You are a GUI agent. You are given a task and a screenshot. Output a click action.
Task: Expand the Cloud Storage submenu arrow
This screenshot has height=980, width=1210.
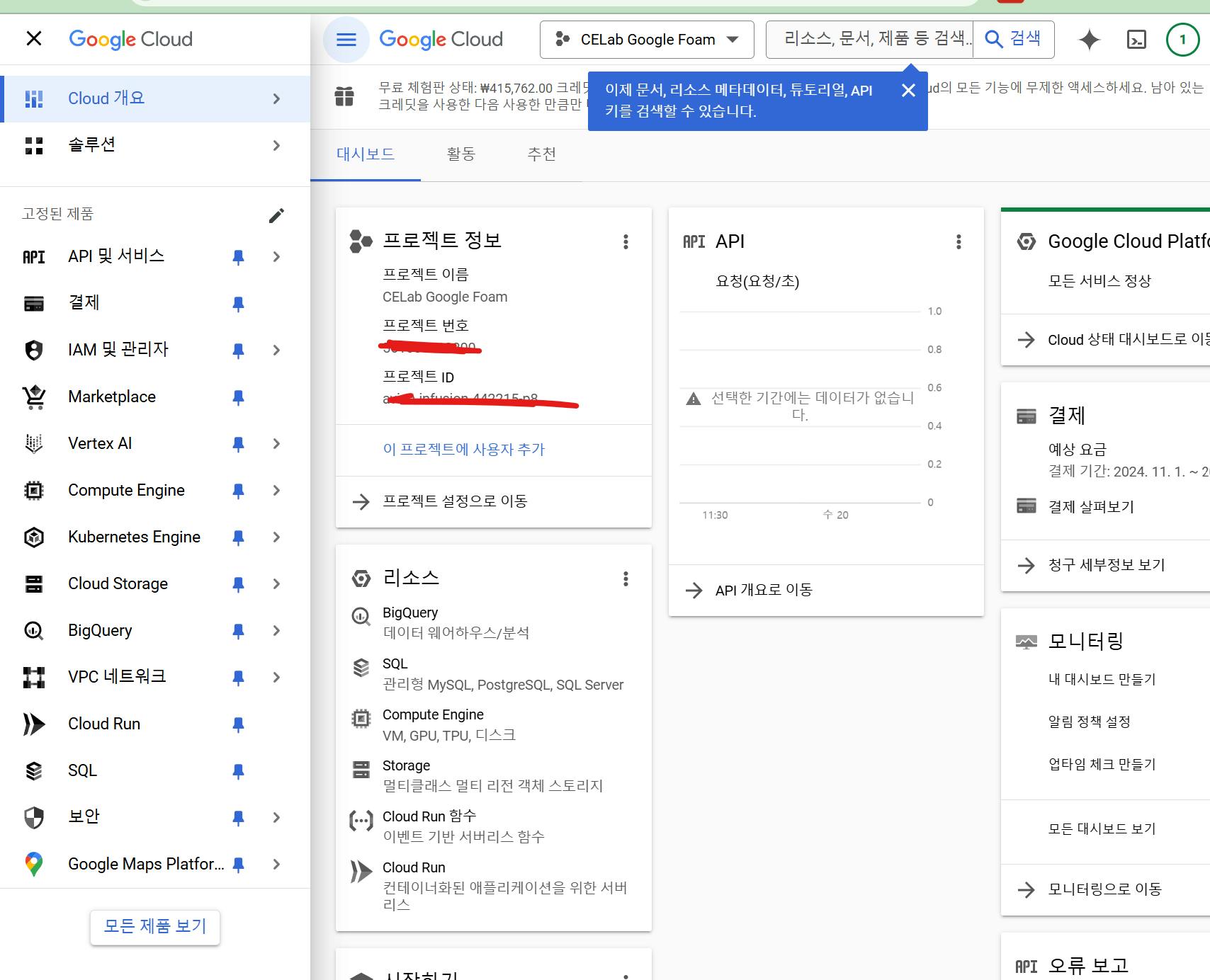coord(277,583)
